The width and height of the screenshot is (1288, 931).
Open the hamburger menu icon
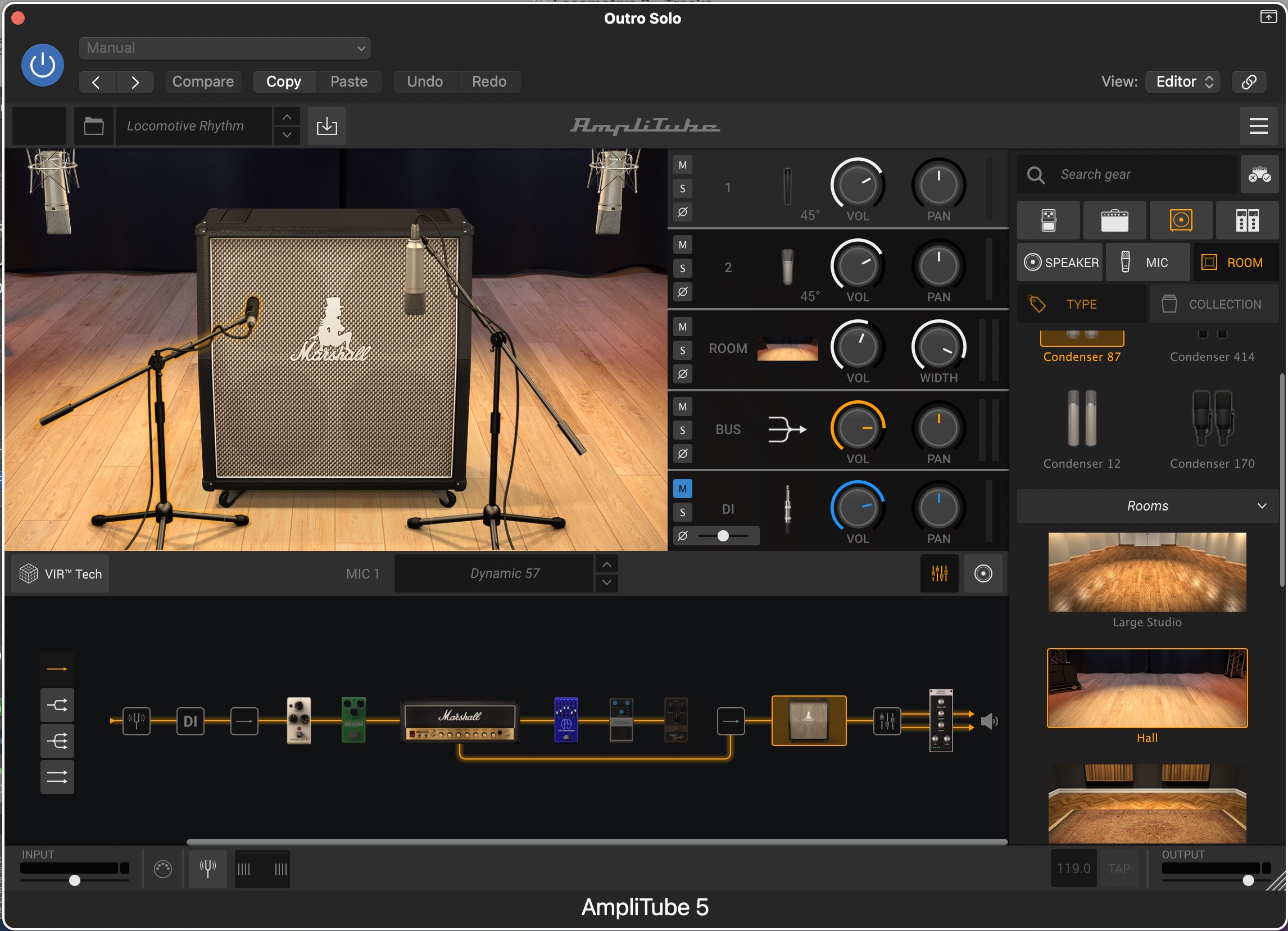1258,125
